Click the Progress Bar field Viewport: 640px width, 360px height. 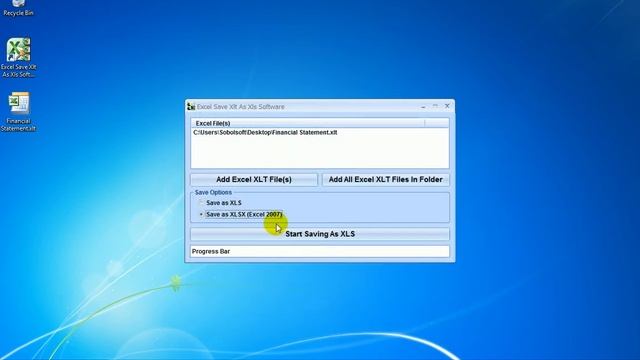pyautogui.click(x=320, y=251)
